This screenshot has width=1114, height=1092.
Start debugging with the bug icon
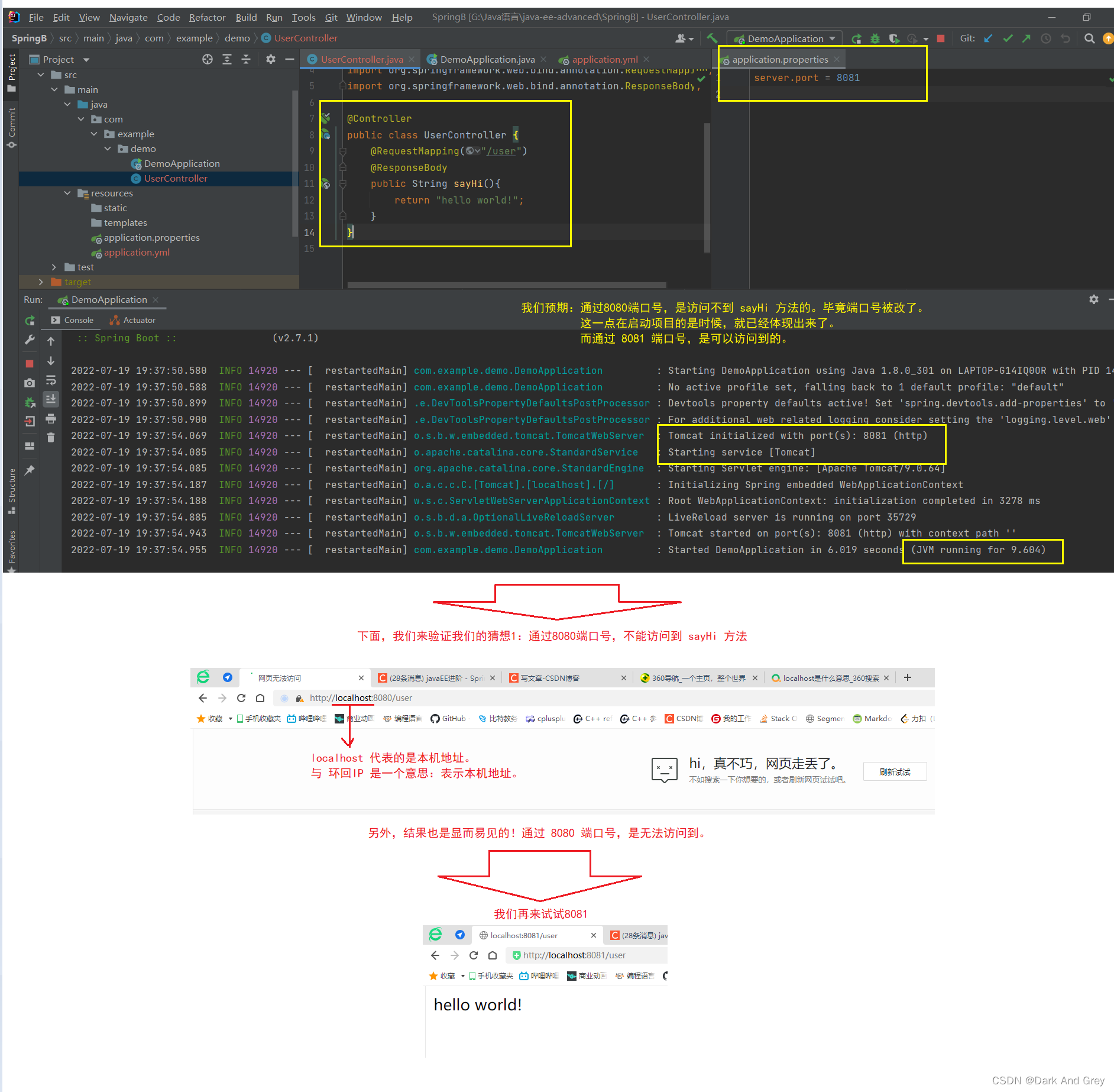[875, 38]
